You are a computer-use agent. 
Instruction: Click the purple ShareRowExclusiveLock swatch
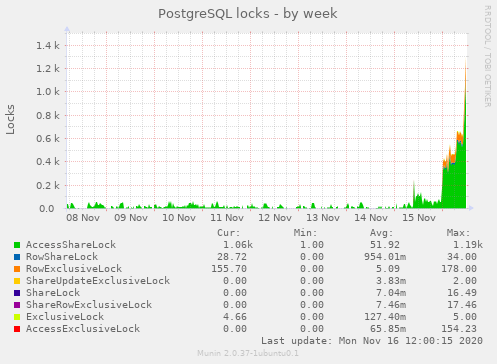pyautogui.click(x=17, y=305)
